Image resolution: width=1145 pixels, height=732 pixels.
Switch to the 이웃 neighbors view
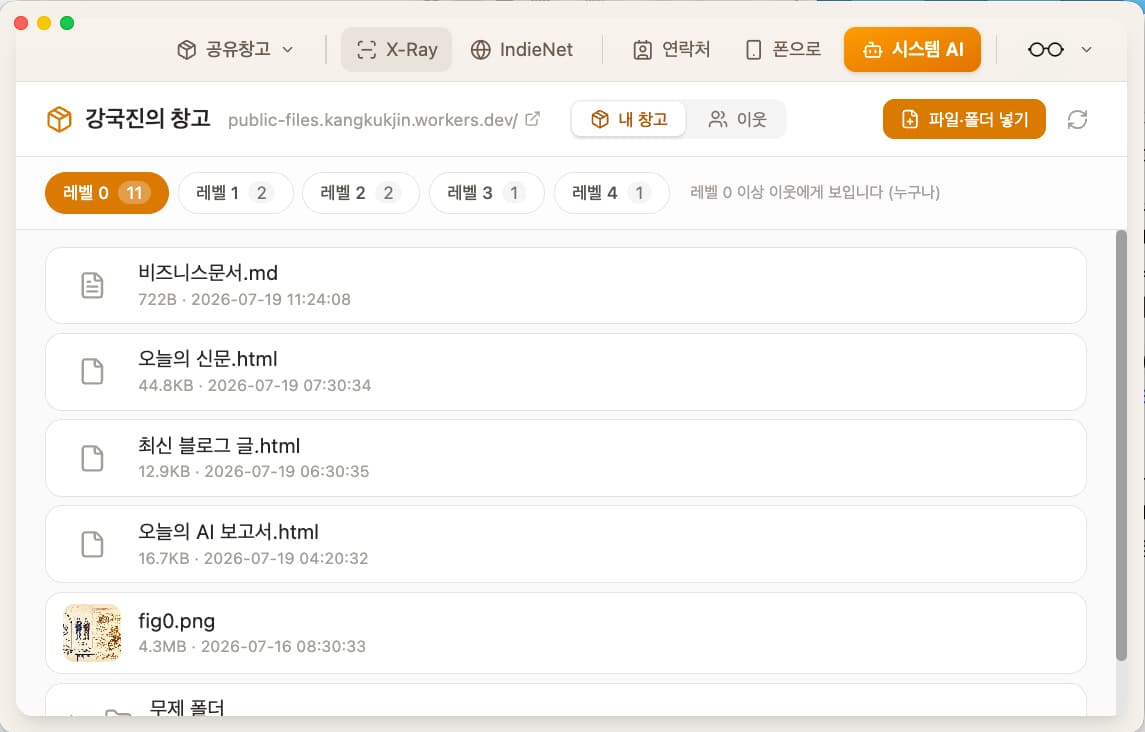click(737, 119)
